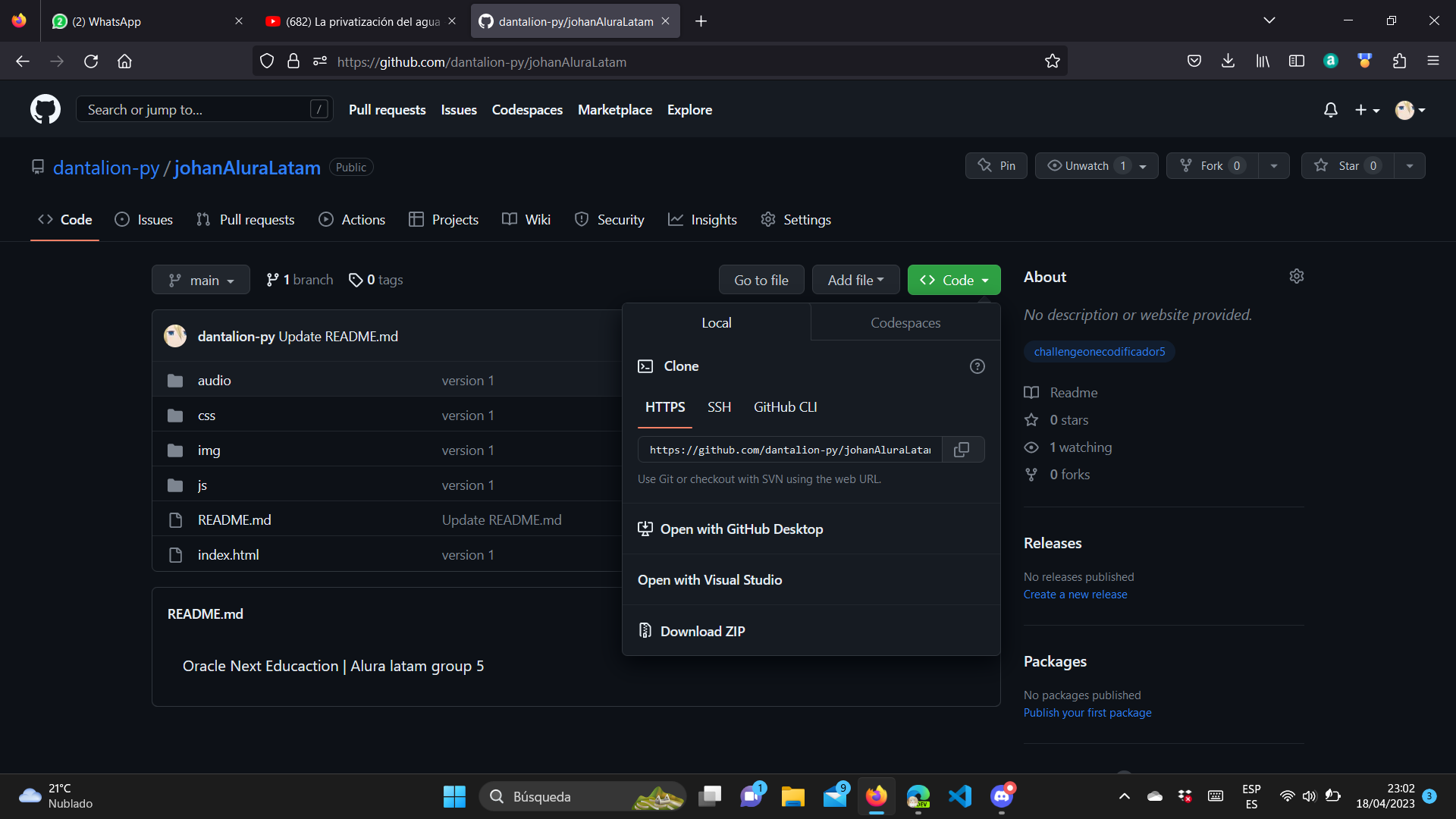The image size is (1456, 819).
Task: Open the index.html file
Action: coord(228,555)
